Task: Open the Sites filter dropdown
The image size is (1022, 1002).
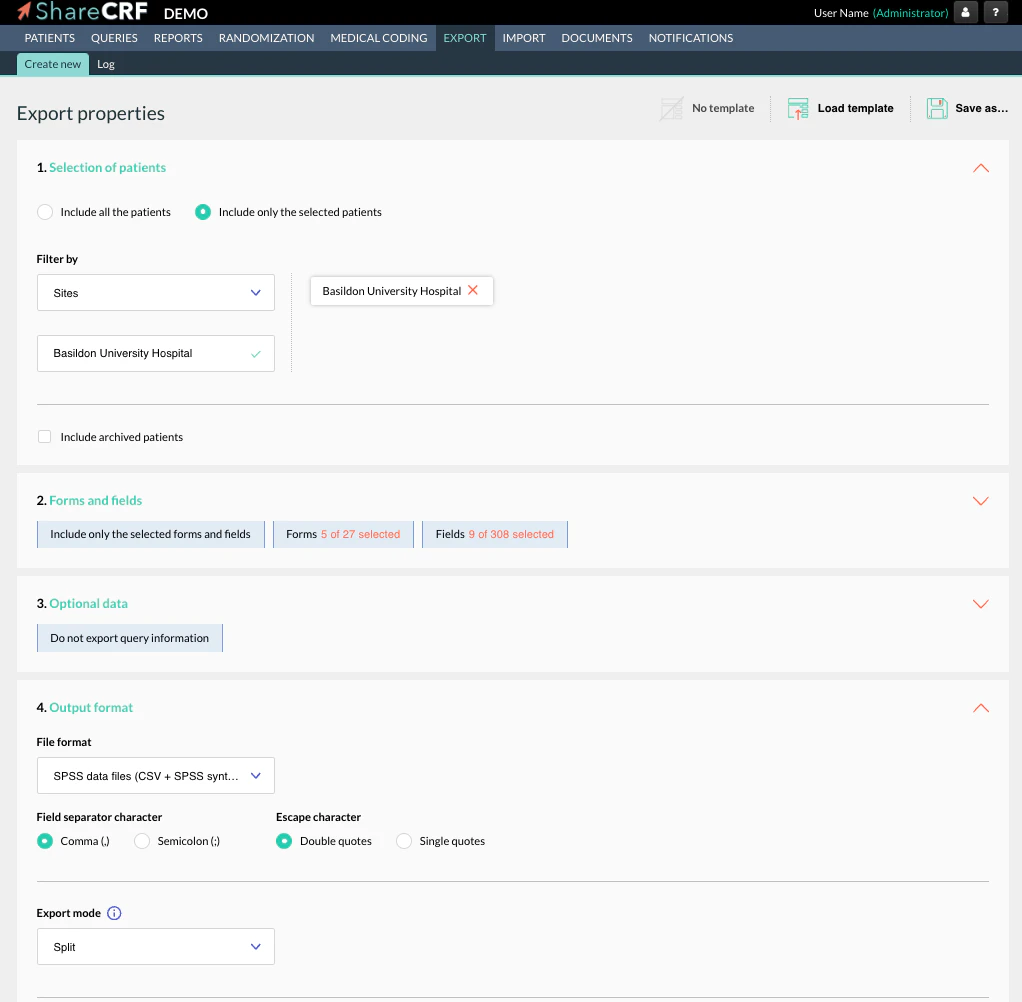Action: pos(155,292)
